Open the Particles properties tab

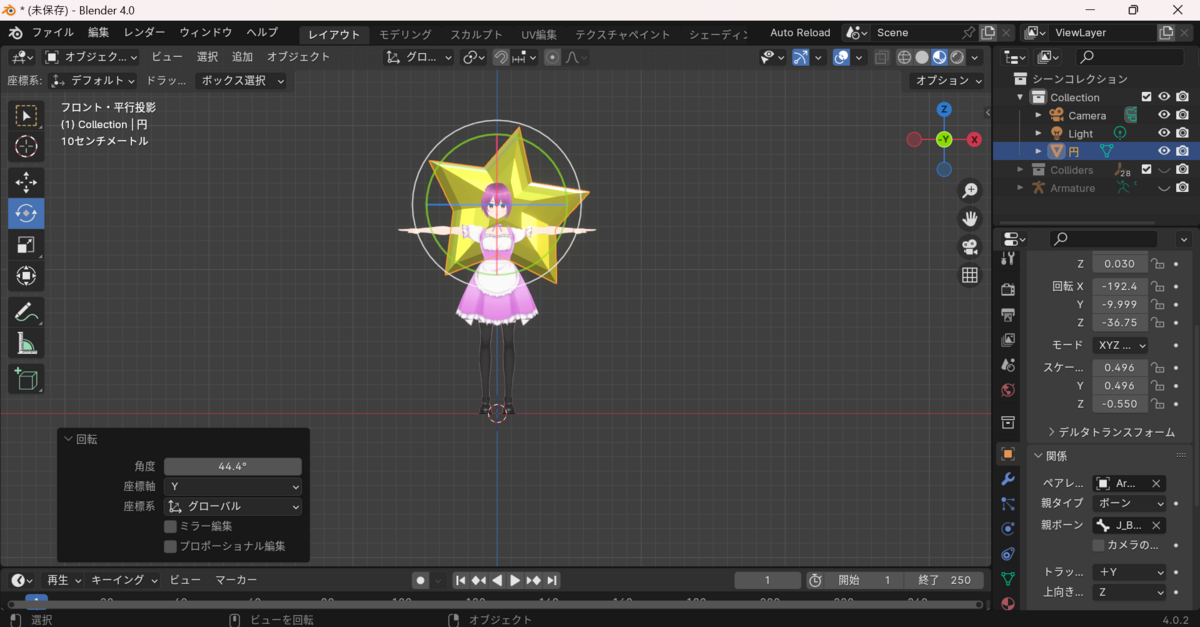pos(1008,504)
